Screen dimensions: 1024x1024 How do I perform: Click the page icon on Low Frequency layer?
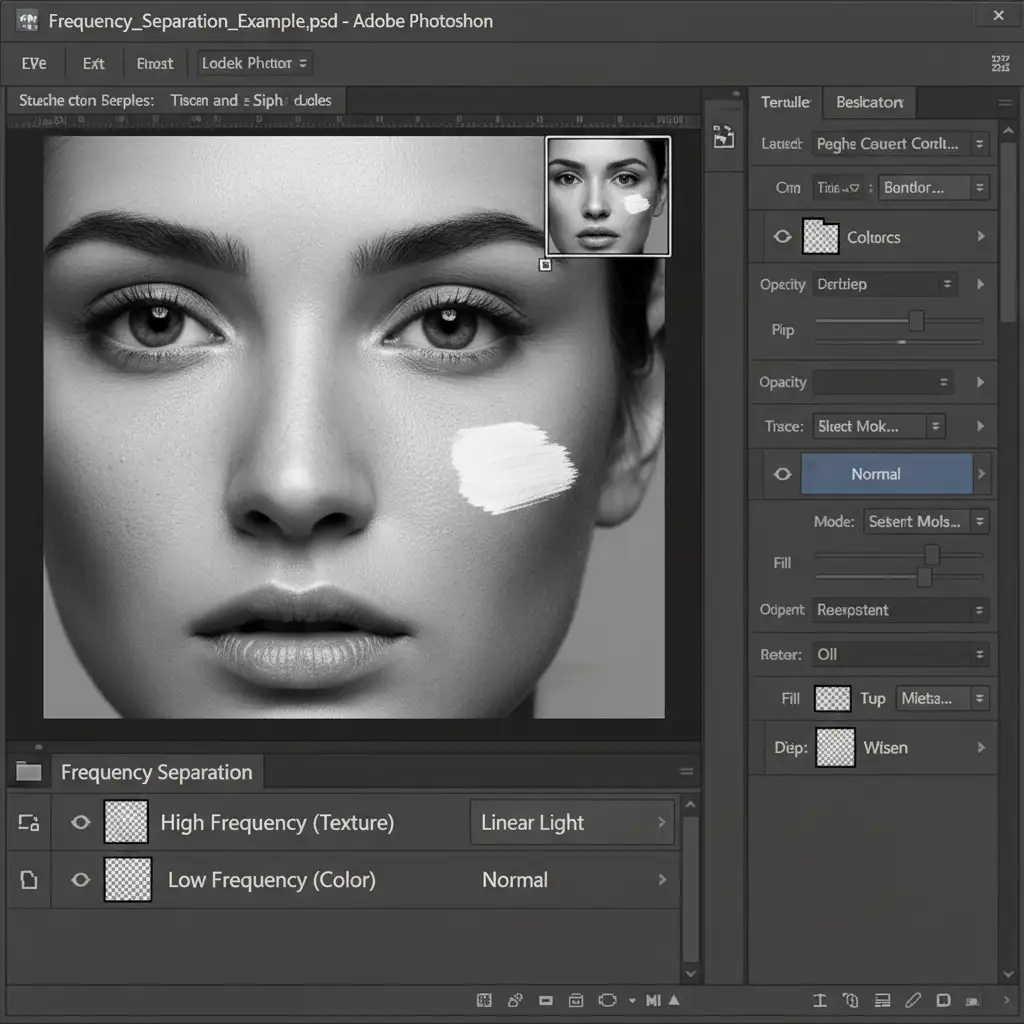(29, 880)
